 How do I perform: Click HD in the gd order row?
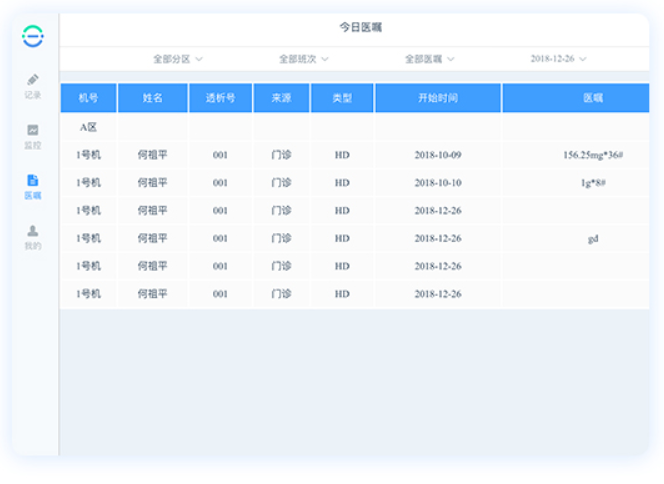click(x=342, y=238)
